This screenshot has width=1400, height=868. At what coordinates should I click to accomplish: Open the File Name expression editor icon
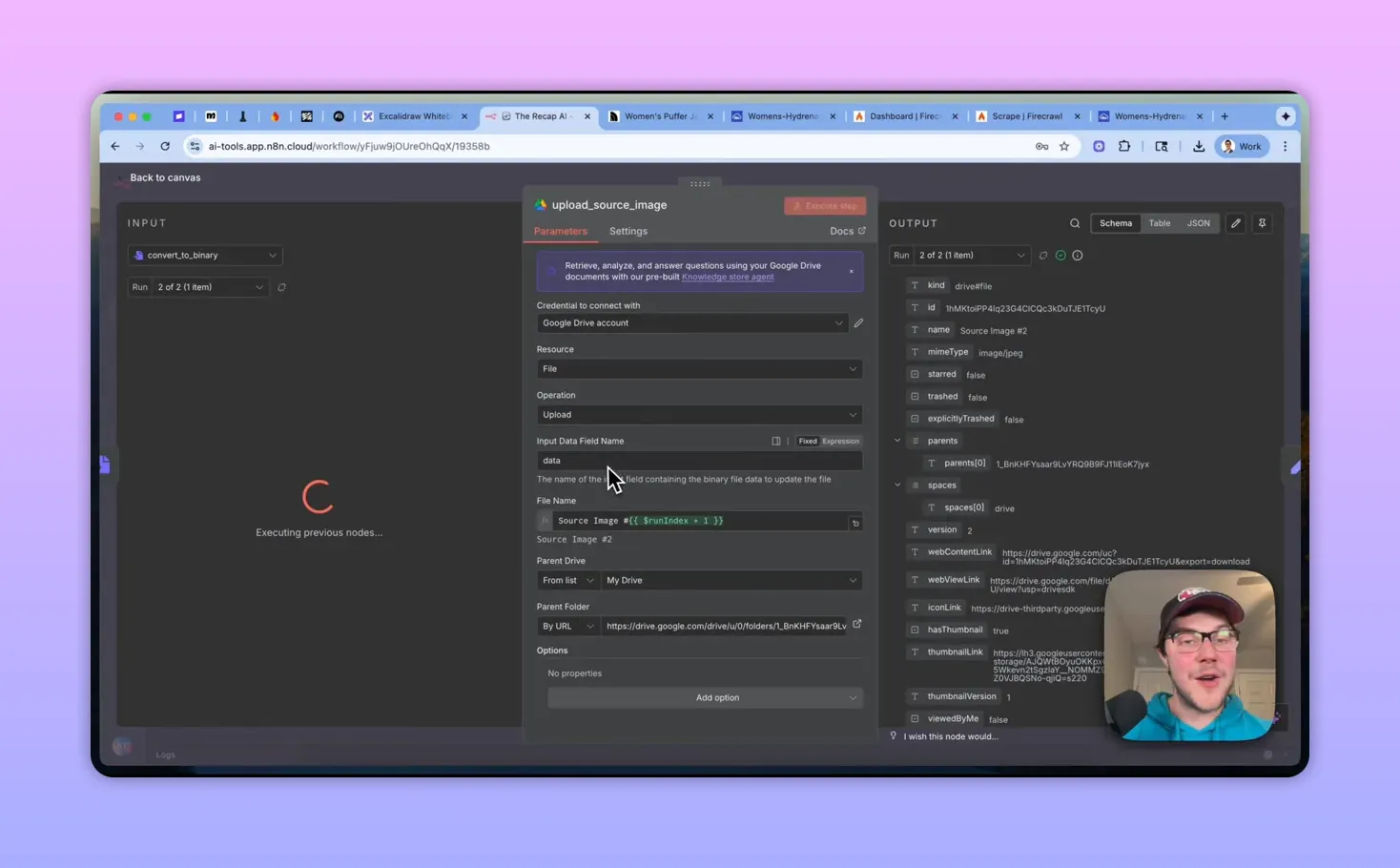(855, 523)
